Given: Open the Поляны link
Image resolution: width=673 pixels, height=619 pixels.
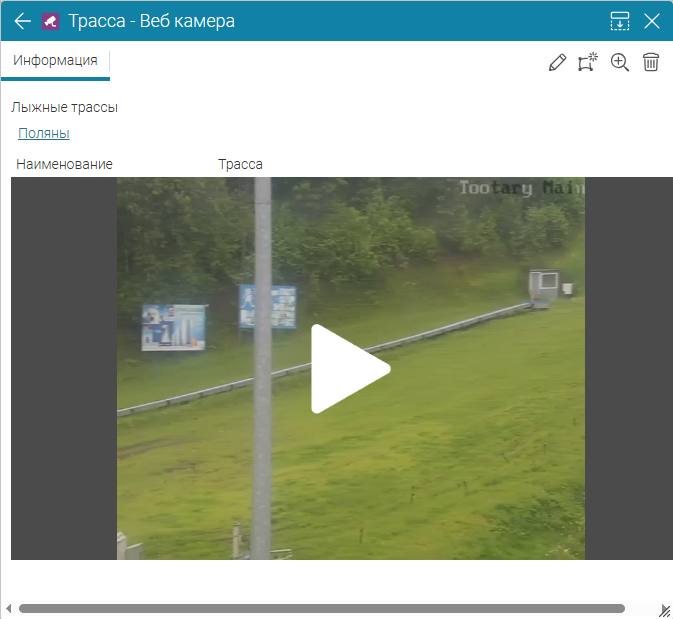Looking at the screenshot, I should [x=43, y=133].
